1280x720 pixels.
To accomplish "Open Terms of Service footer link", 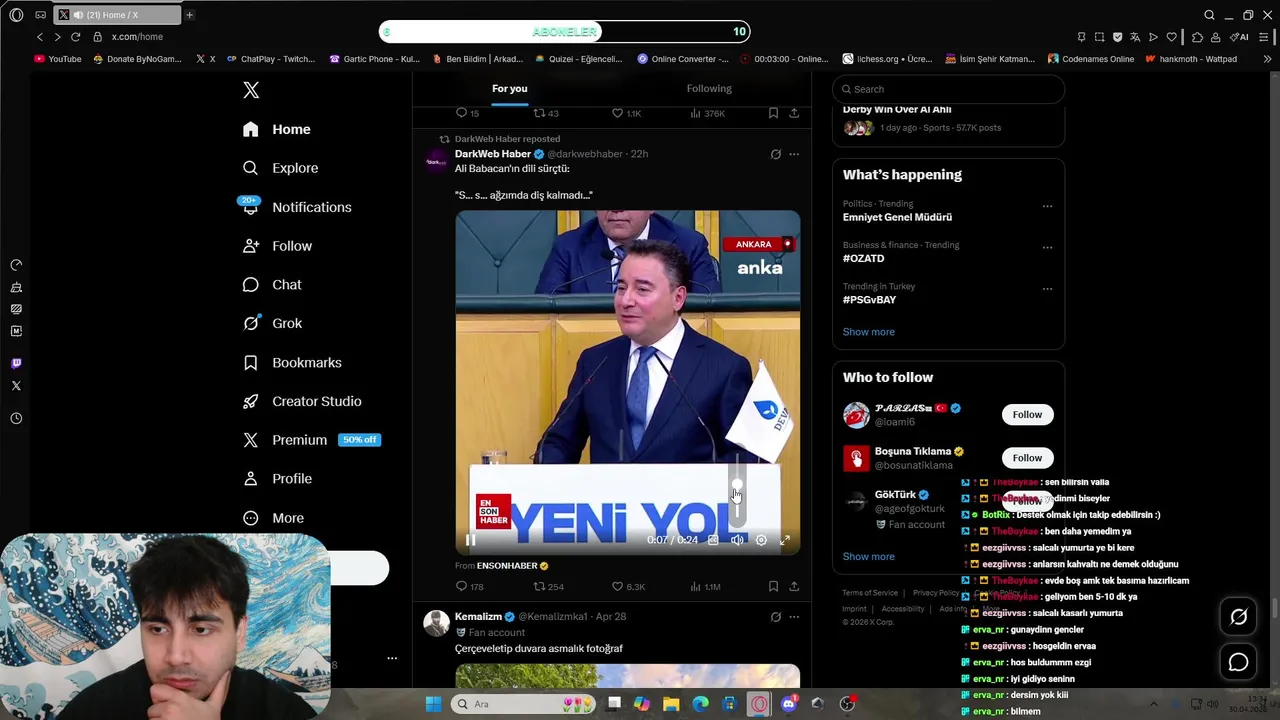I will click(870, 593).
